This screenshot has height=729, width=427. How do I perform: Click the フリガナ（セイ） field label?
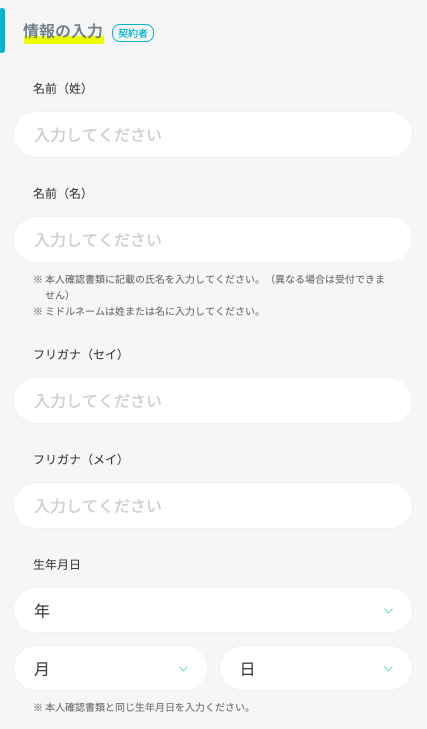click(x=78, y=354)
